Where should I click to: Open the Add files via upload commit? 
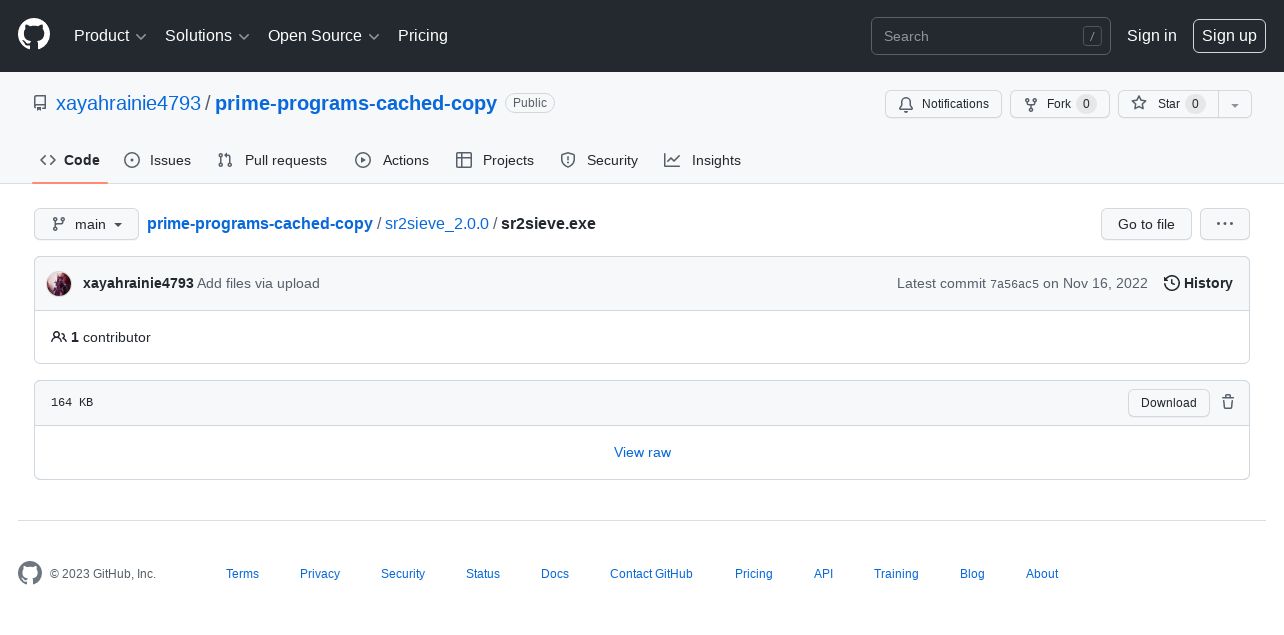pos(258,283)
